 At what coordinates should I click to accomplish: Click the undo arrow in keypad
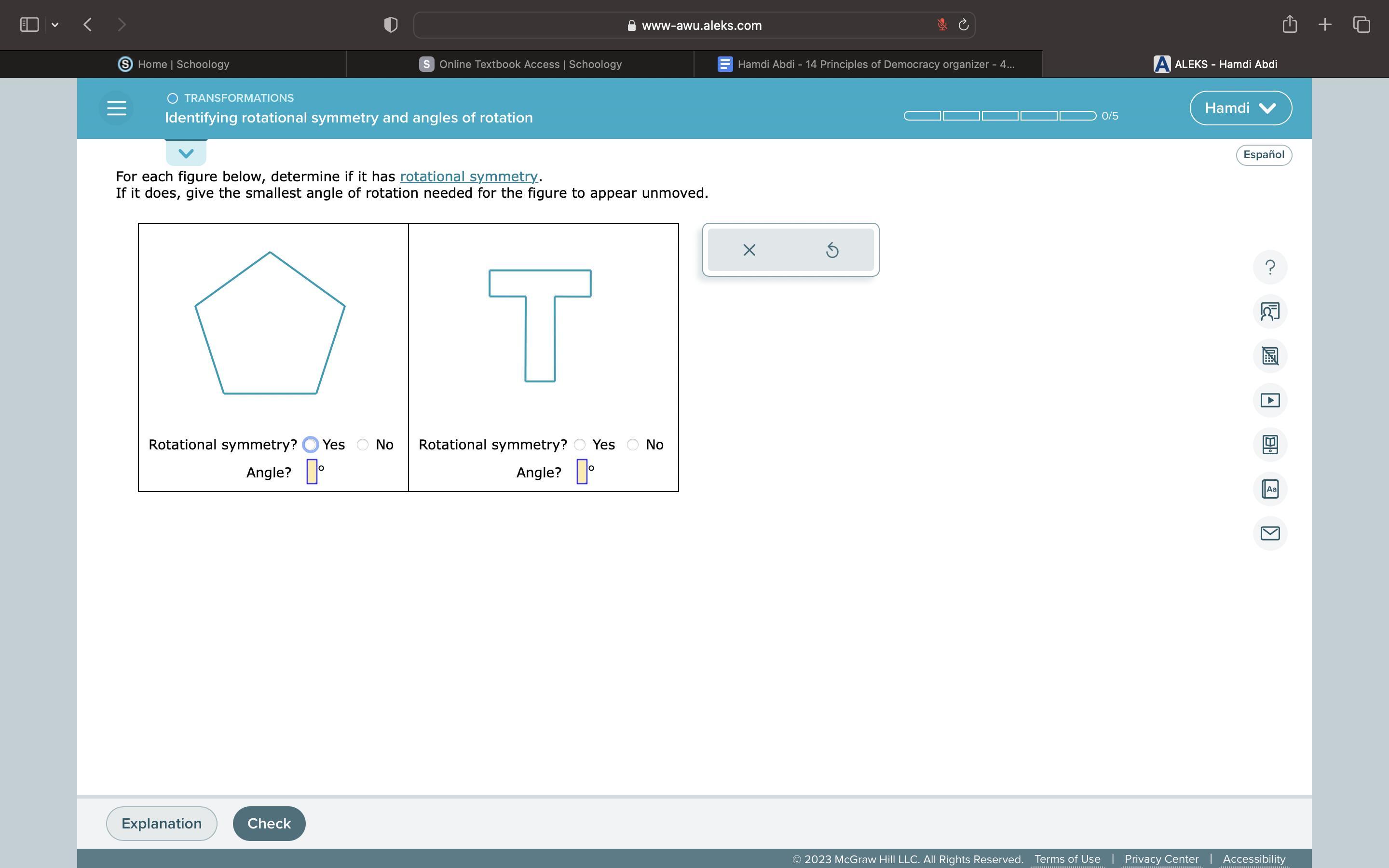831,250
